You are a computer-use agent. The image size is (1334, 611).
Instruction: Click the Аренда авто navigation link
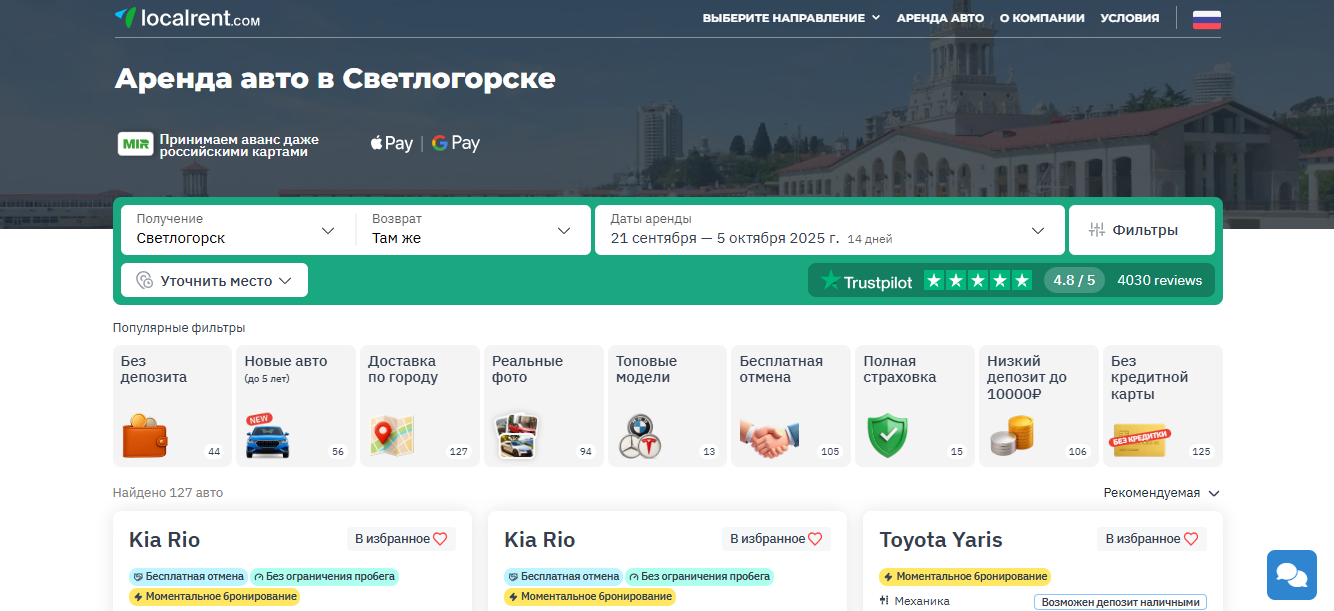pyautogui.click(x=940, y=18)
